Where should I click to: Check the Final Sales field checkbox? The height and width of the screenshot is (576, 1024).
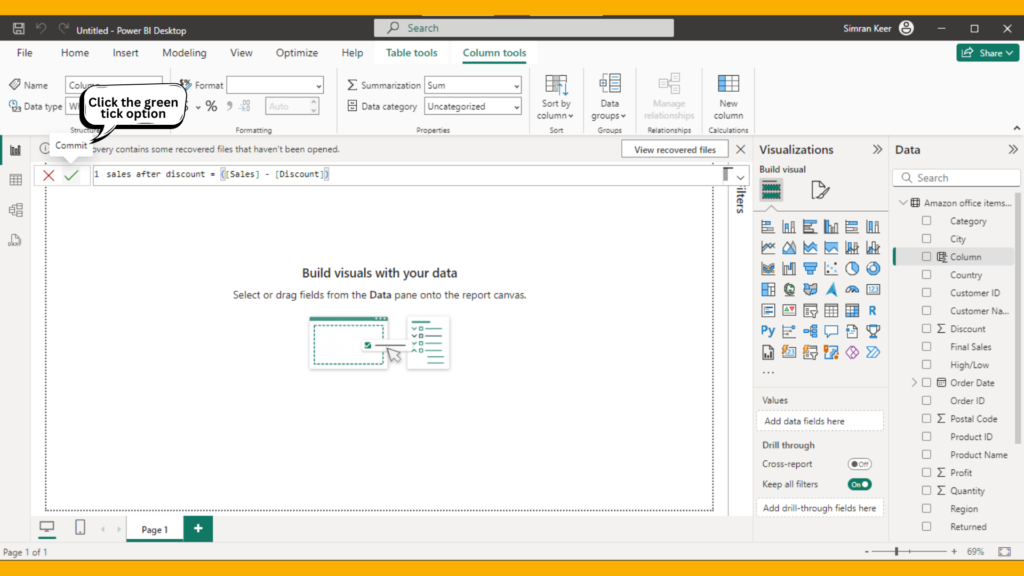pos(927,347)
